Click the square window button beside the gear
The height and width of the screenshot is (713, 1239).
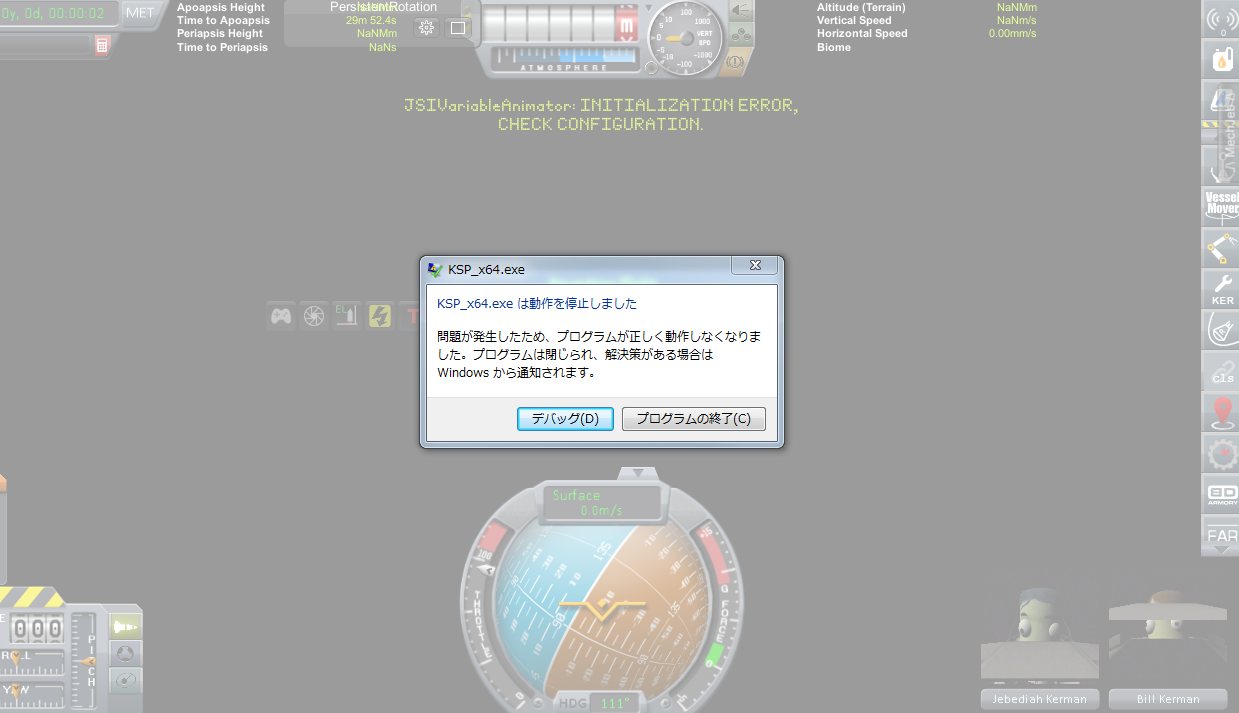point(458,27)
